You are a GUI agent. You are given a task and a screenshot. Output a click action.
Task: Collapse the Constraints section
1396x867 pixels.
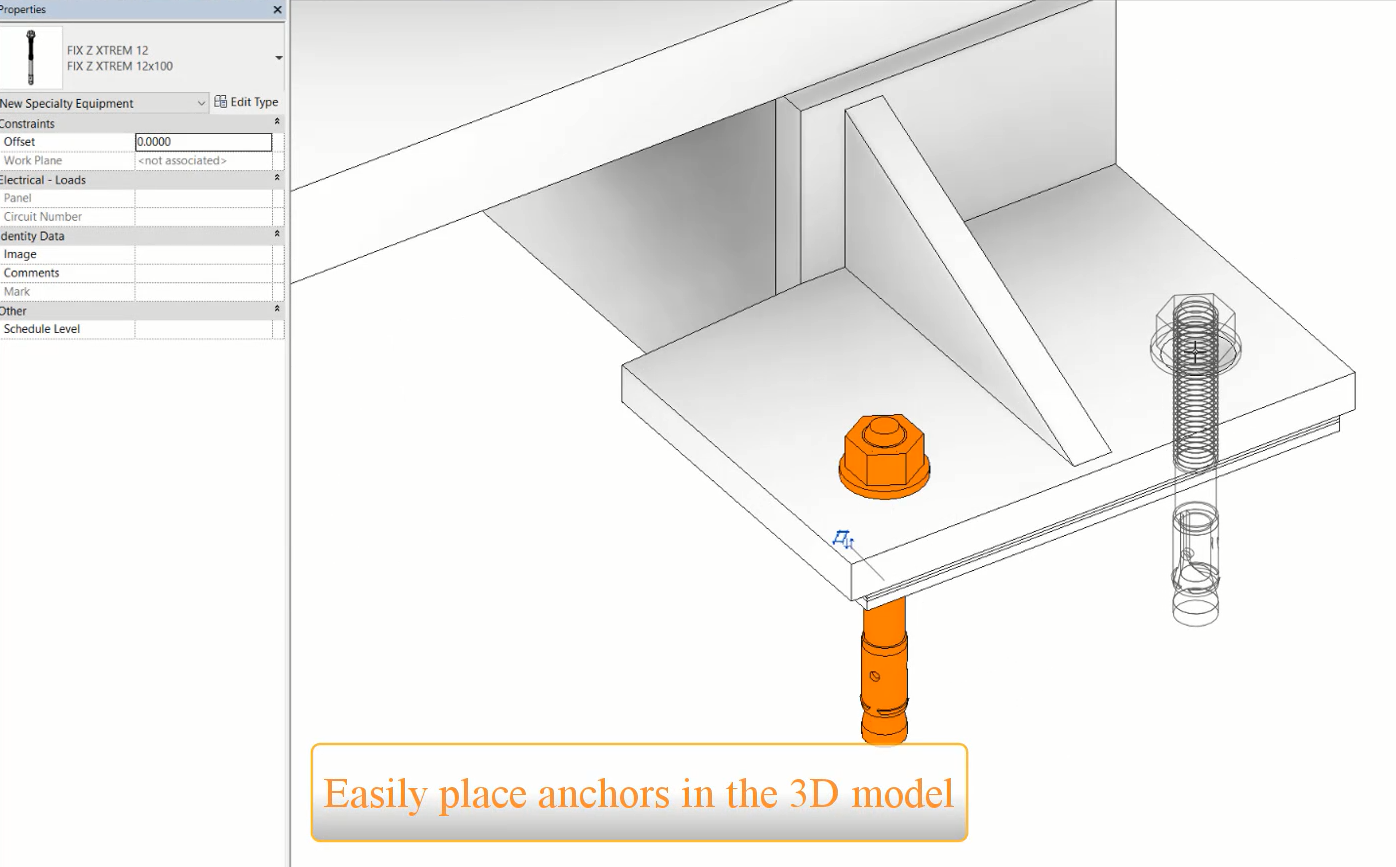(278, 123)
